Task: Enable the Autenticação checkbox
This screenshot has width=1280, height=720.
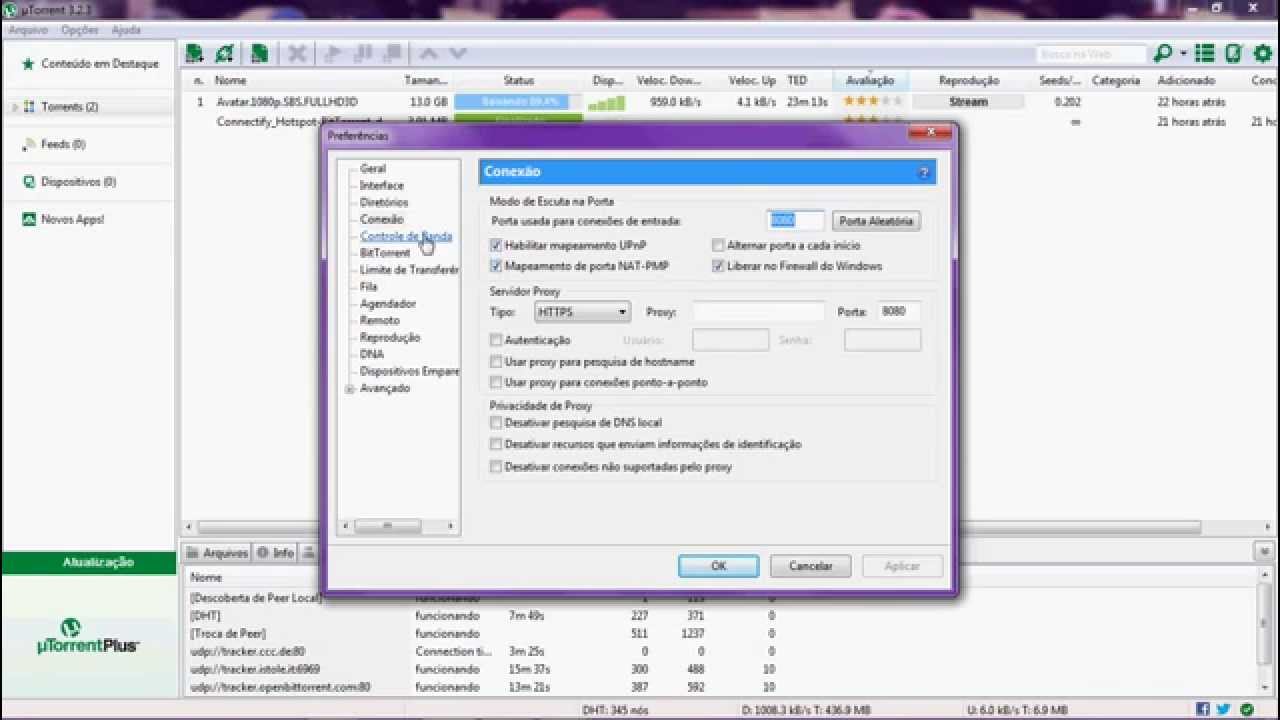Action: click(x=496, y=340)
